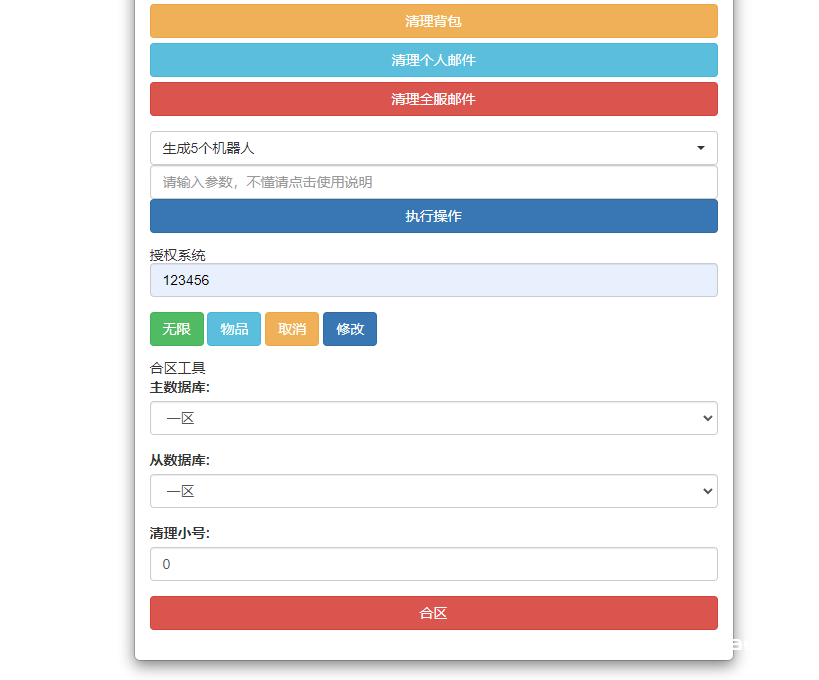Image resolution: width=819 pixels, height=680 pixels.
Task: Click the chevron arrow on 主数据库 select
Action: point(708,418)
